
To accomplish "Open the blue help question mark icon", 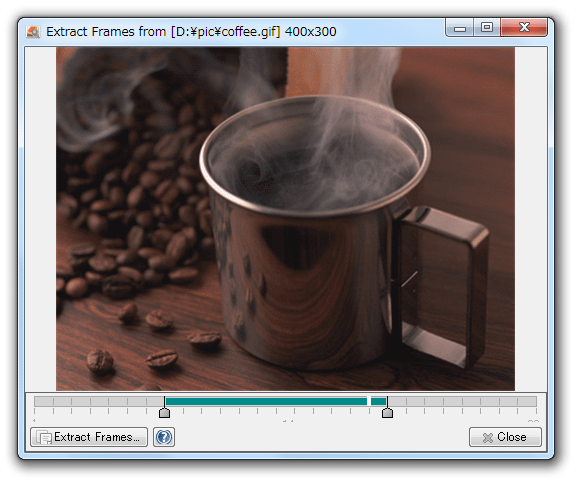I will (x=164, y=437).
